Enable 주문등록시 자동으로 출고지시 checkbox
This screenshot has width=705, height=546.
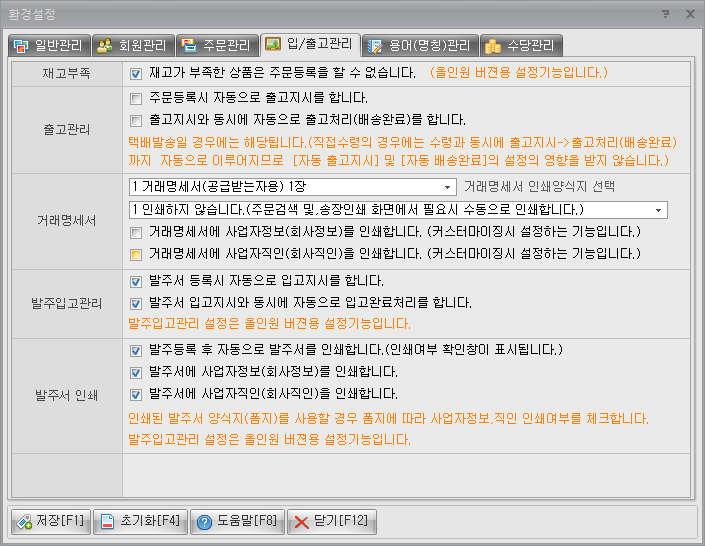coord(135,98)
